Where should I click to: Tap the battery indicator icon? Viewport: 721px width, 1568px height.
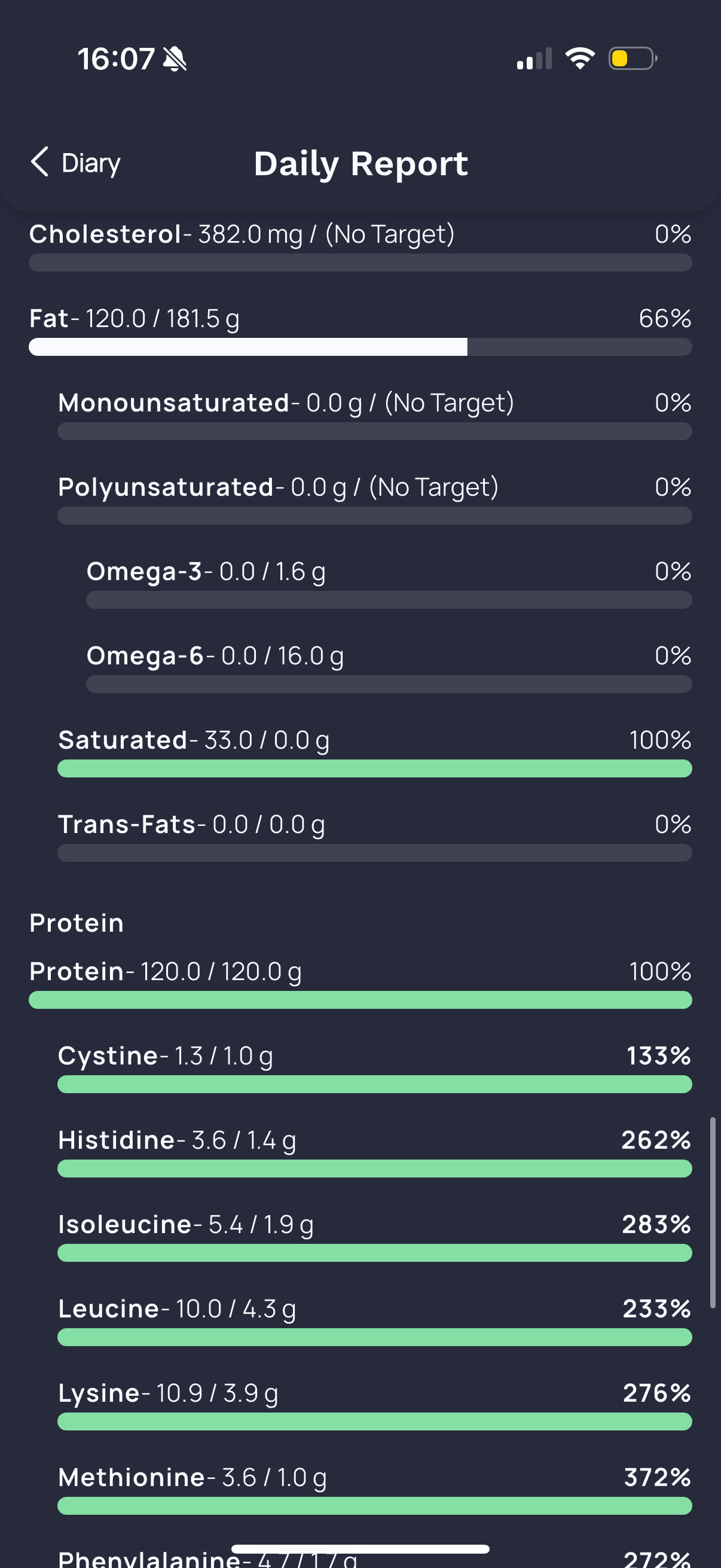point(633,59)
